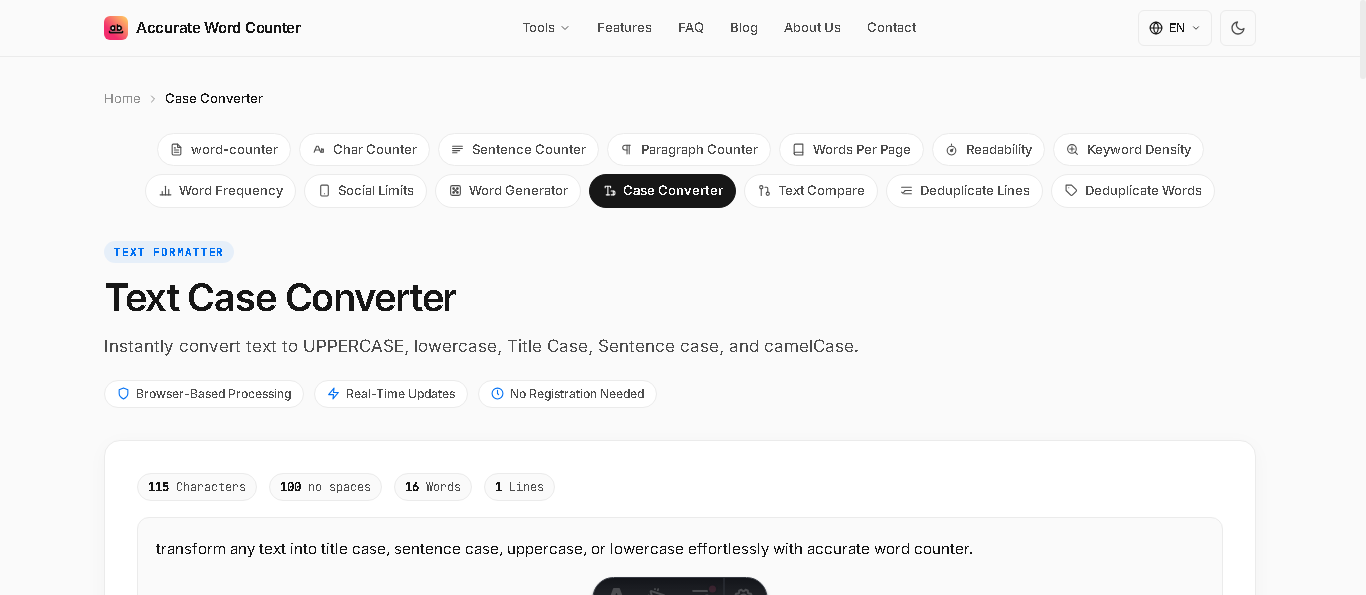Click the Real-Time Updates badge
Image resolution: width=1366 pixels, height=595 pixels.
coord(391,394)
